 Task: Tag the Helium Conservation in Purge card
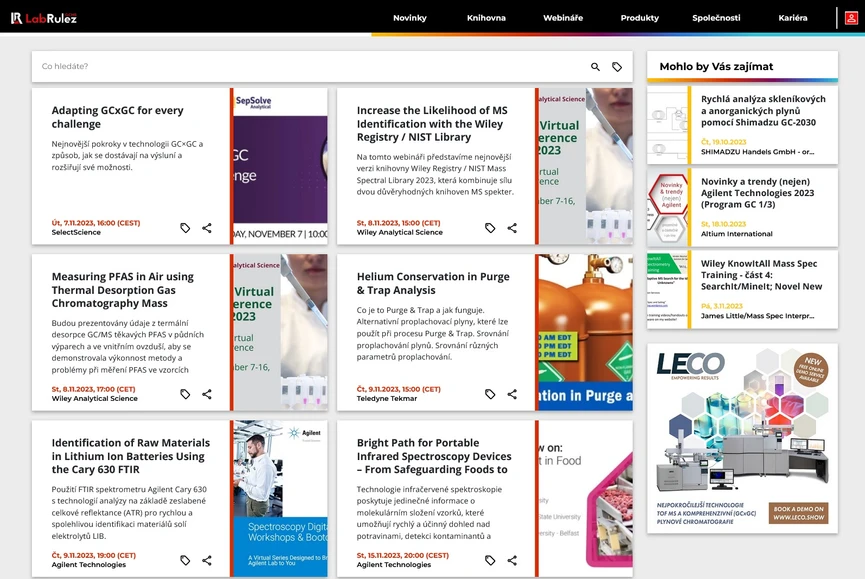click(x=490, y=394)
